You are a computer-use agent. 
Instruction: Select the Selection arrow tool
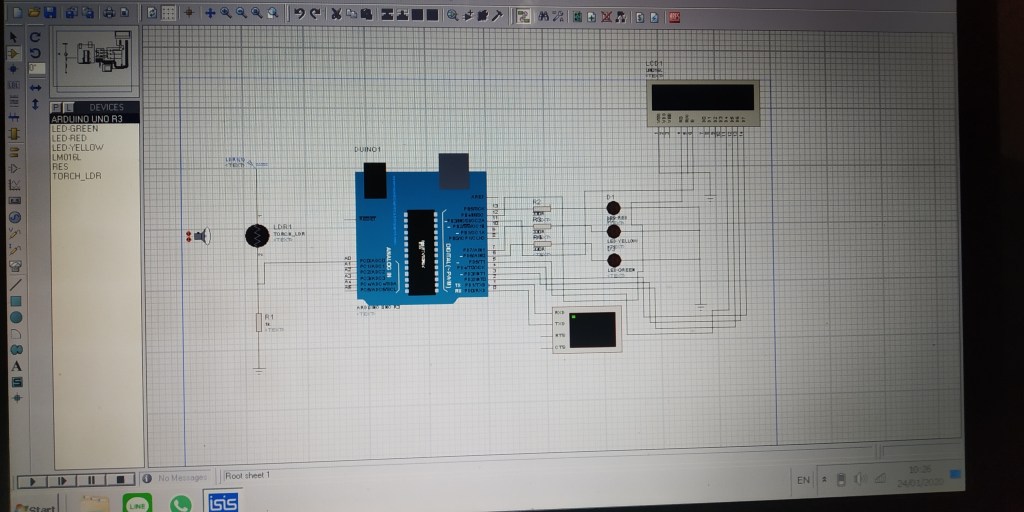[x=13, y=37]
